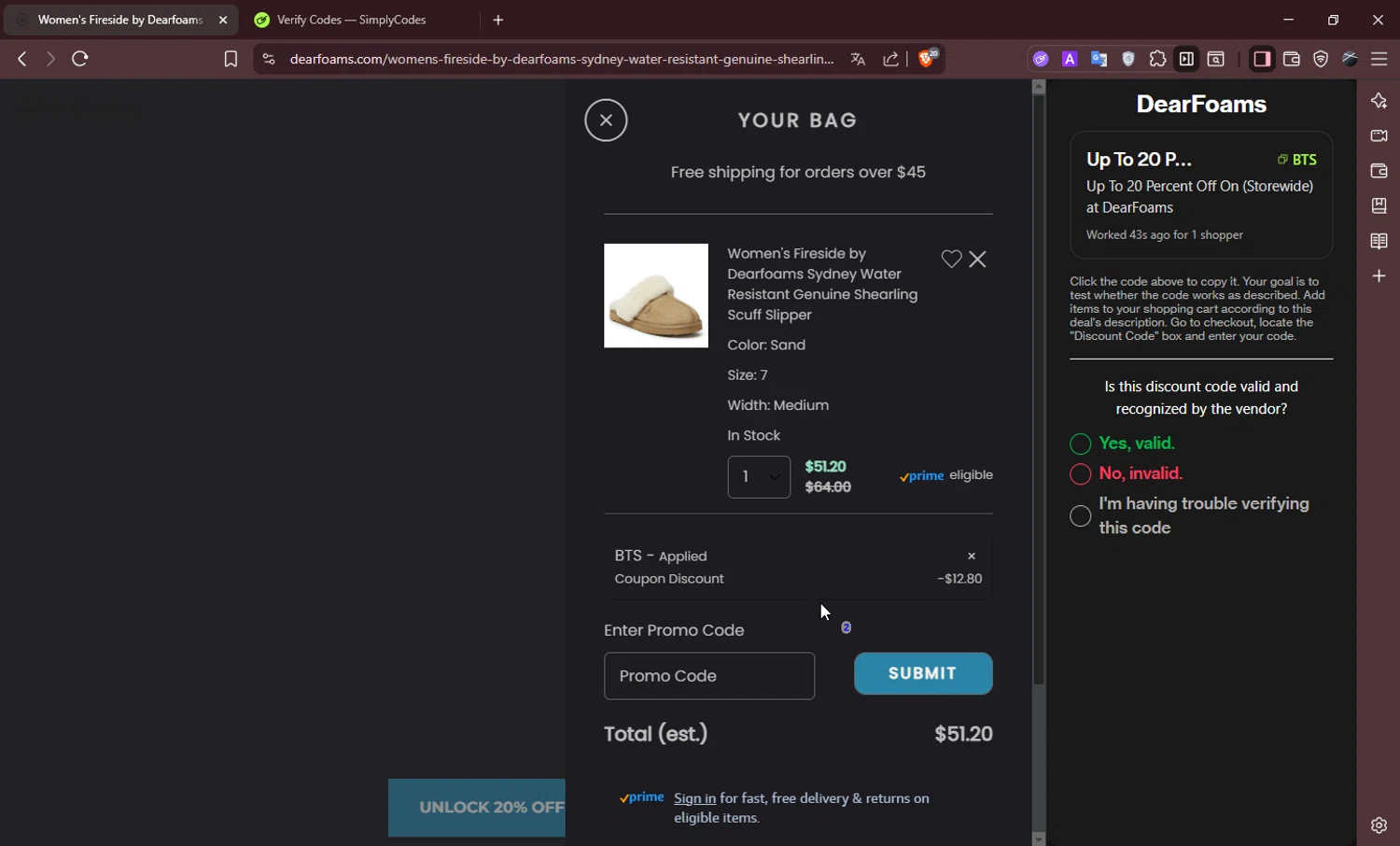Click the 'Worked 43s ago for 1 shopper' text
The height and width of the screenshot is (846, 1400).
coord(1164,235)
